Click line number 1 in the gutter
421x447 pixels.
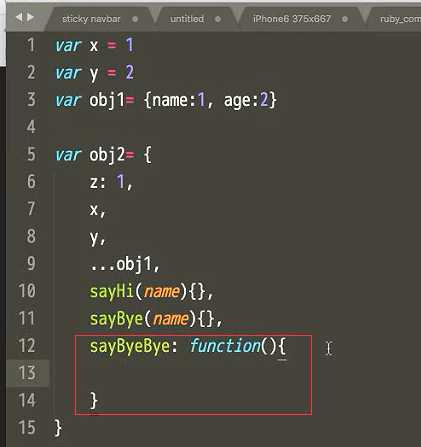(31, 45)
